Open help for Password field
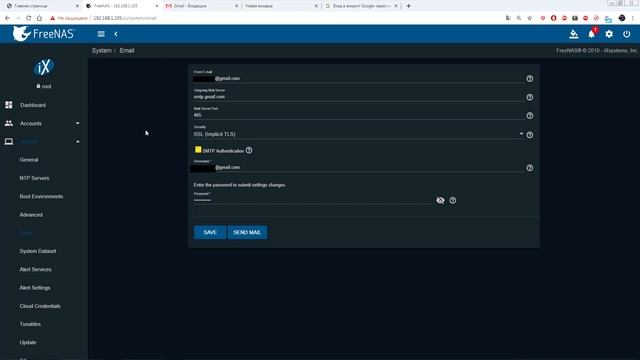Image resolution: width=640 pixels, height=360 pixels. click(x=453, y=200)
